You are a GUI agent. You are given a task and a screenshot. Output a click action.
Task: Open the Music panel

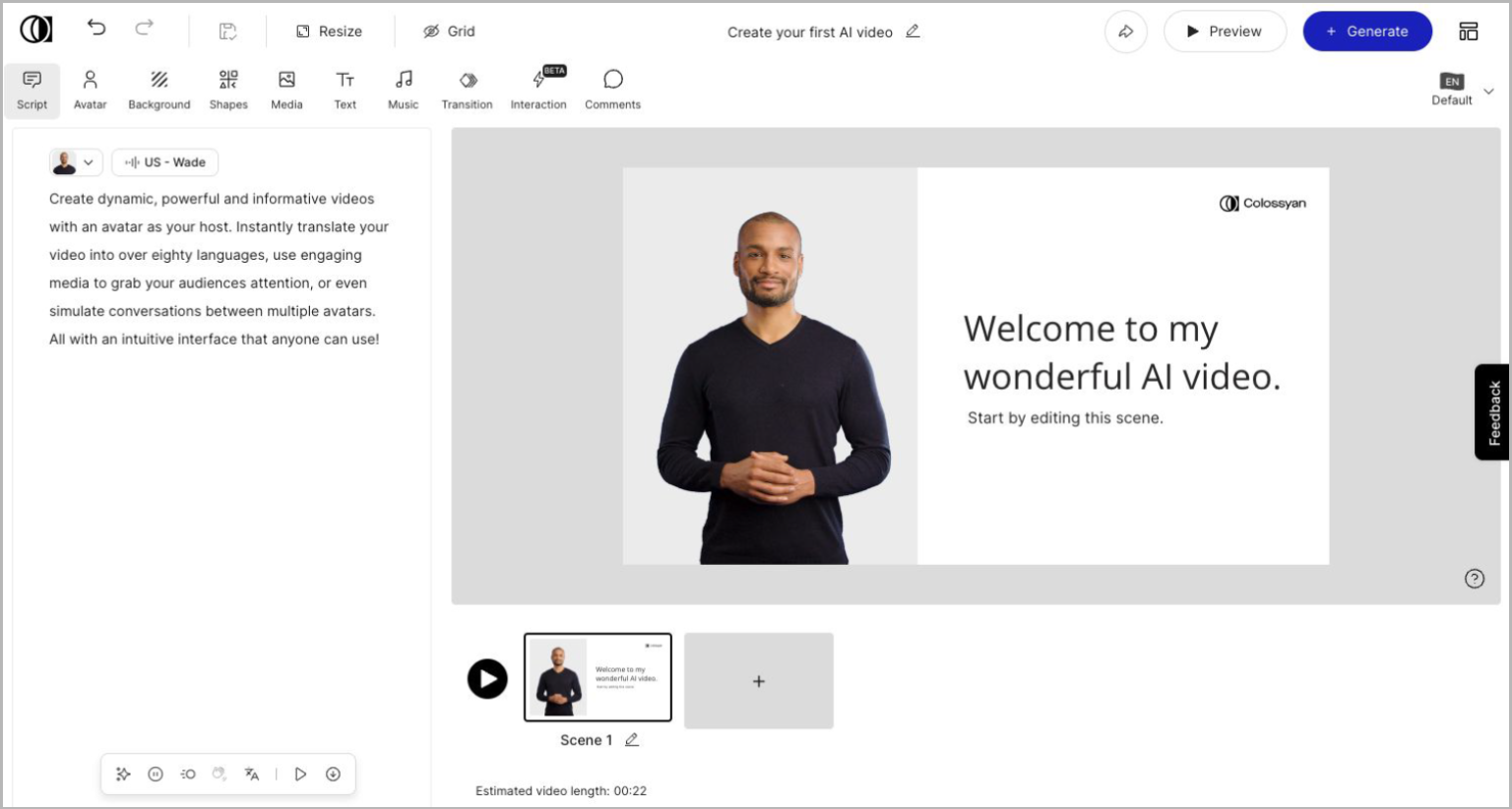pyautogui.click(x=403, y=89)
